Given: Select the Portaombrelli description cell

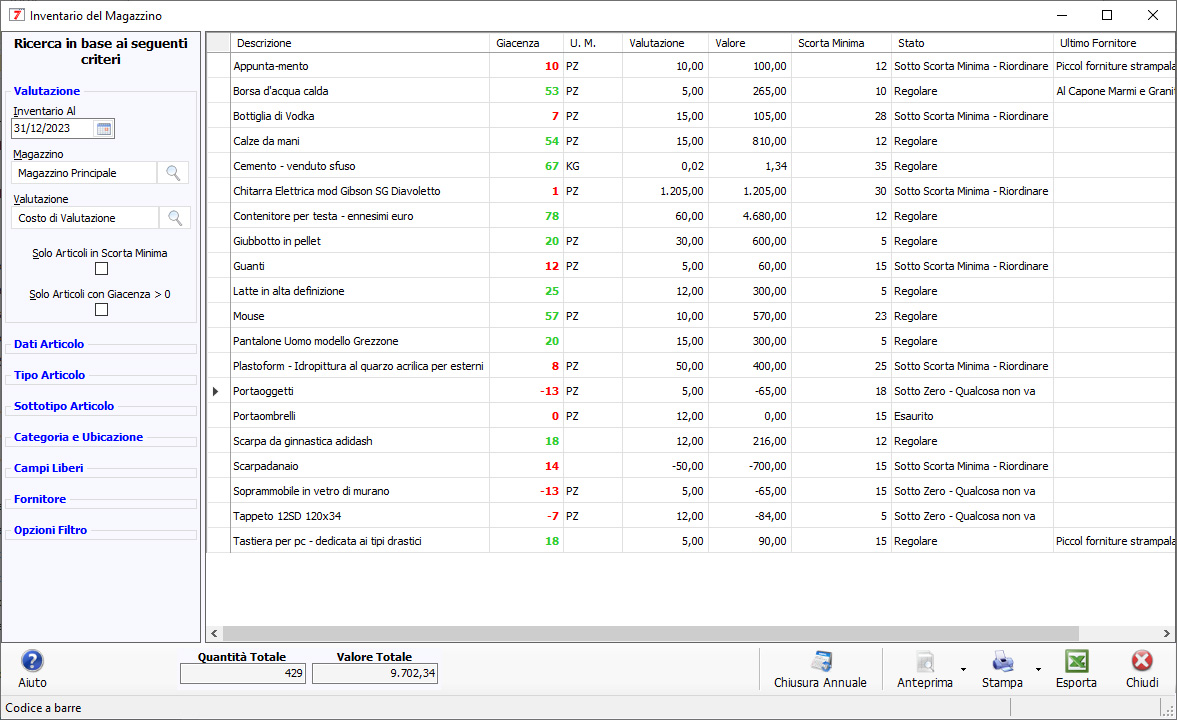Looking at the screenshot, I should tap(360, 416).
